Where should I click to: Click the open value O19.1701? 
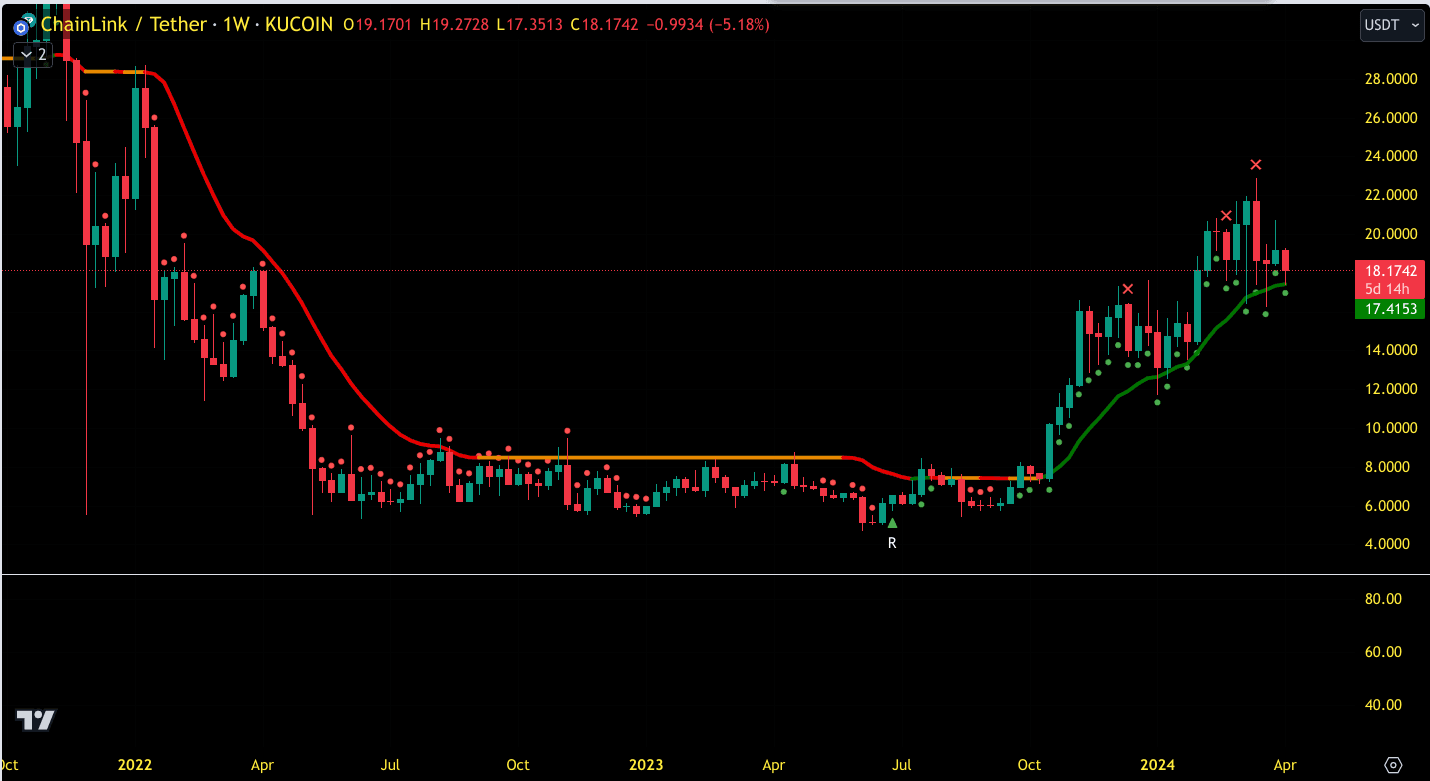click(379, 25)
